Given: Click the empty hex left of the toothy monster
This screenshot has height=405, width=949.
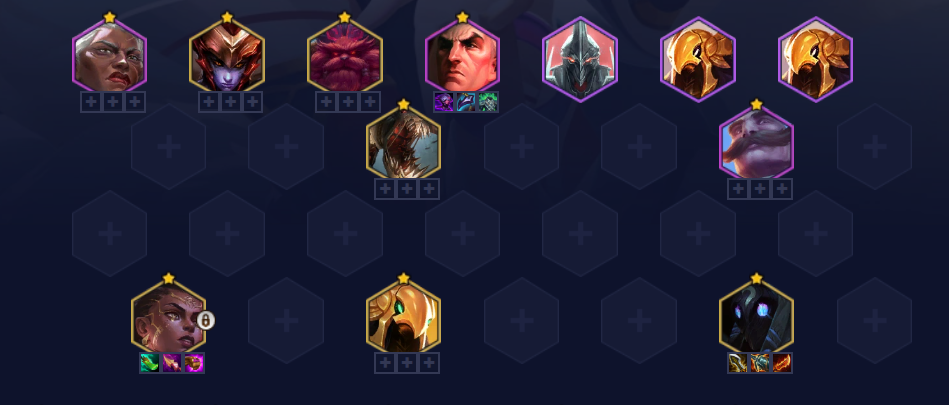Looking at the screenshot, I should (x=286, y=146).
